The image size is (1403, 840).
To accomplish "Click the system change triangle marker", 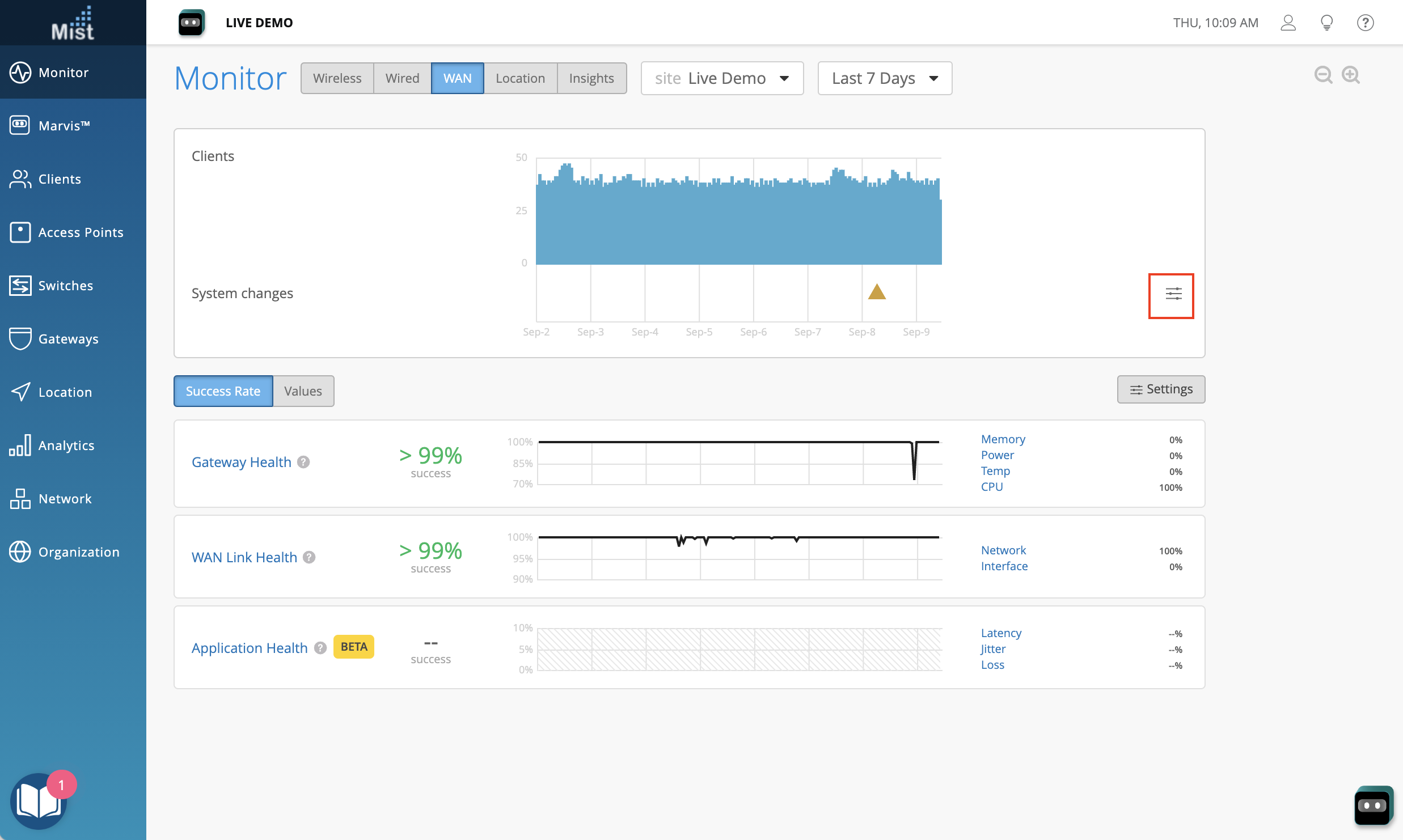I will [877, 292].
